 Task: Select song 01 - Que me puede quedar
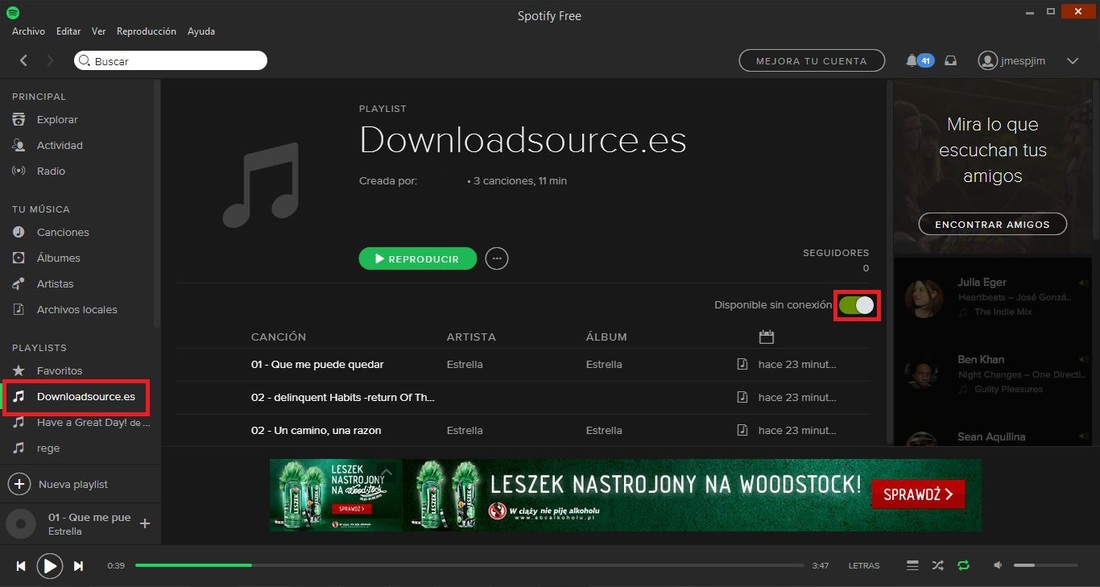point(317,365)
